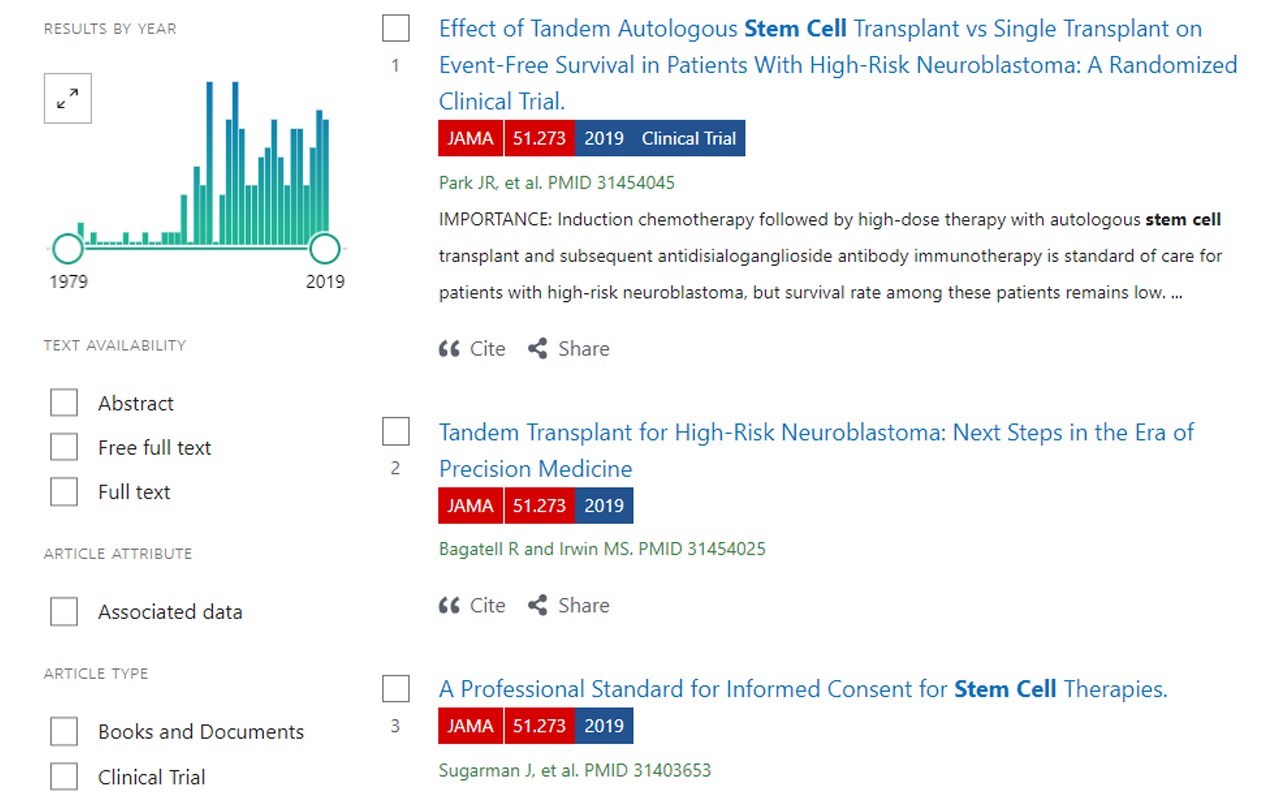1280x800 pixels.
Task: Click the Share icon for result 1
Action: click(x=538, y=349)
